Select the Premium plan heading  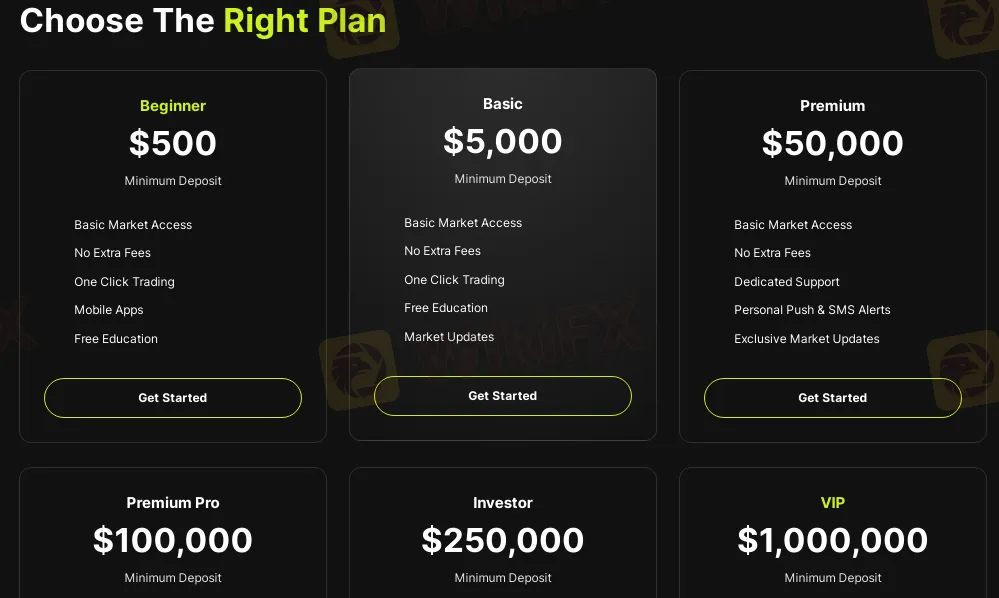(833, 106)
